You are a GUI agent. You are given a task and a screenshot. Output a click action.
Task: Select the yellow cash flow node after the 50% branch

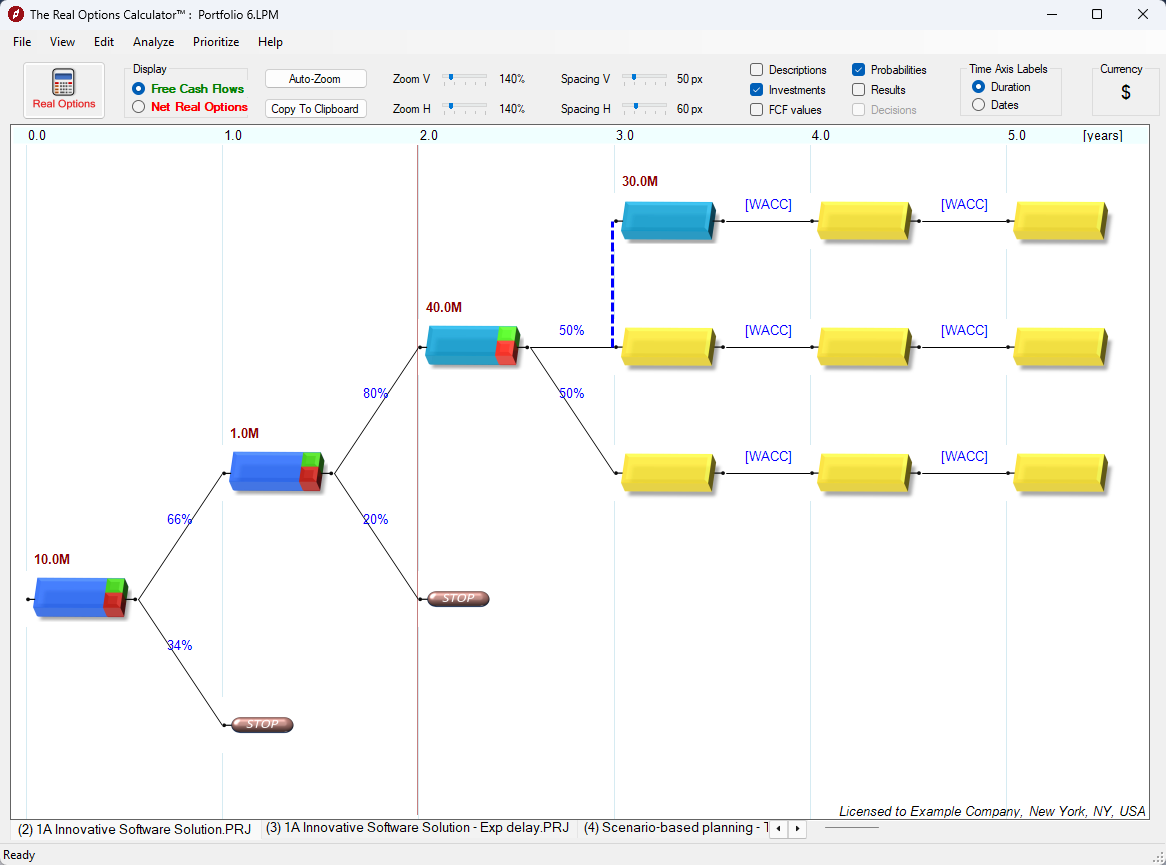tap(666, 345)
